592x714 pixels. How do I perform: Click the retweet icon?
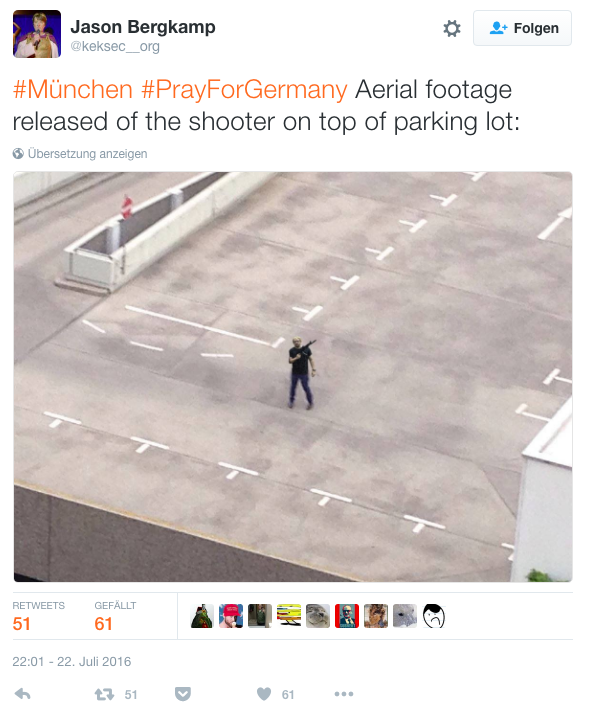[104, 694]
